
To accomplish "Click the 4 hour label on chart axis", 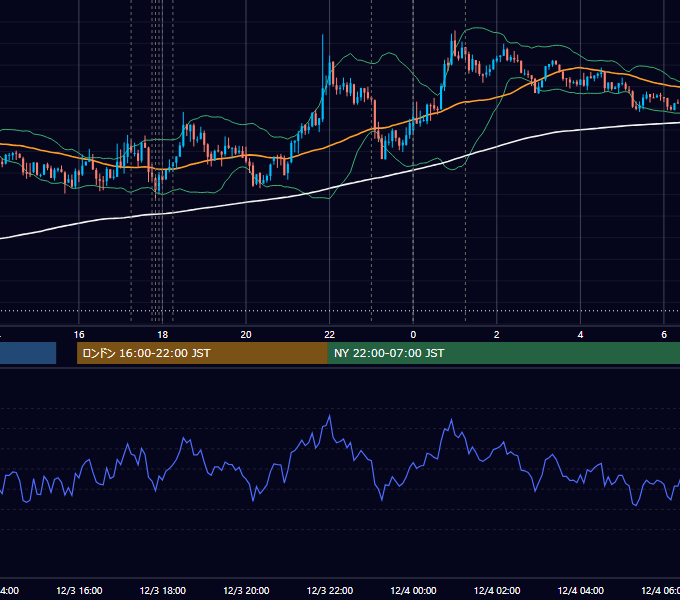I will pyautogui.click(x=580, y=335).
